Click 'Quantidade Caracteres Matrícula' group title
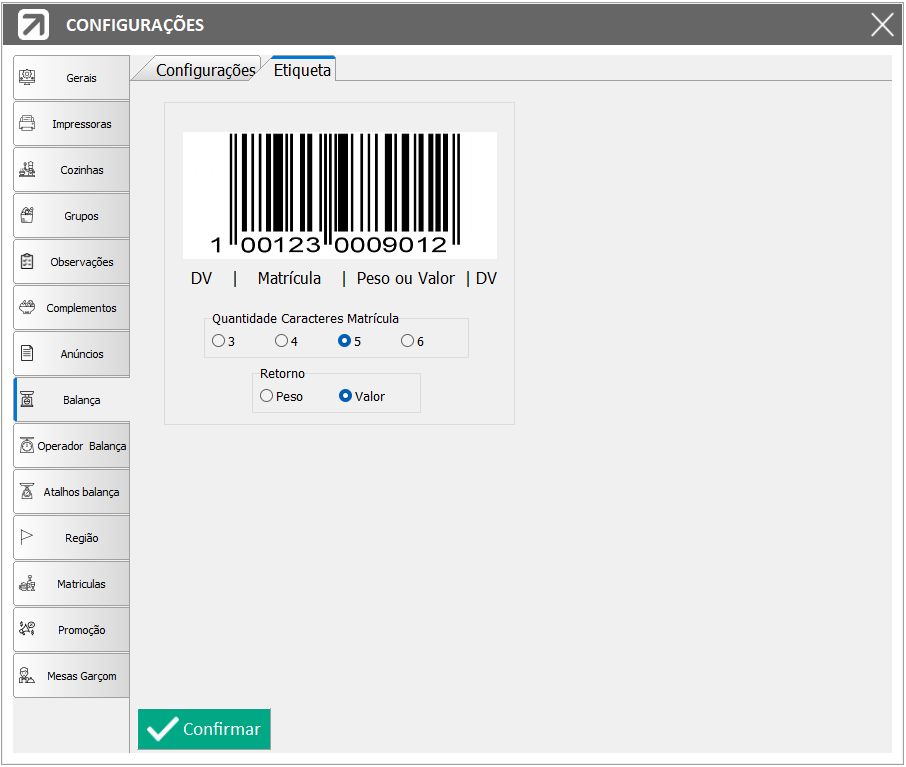The image size is (906, 767). tap(305, 318)
